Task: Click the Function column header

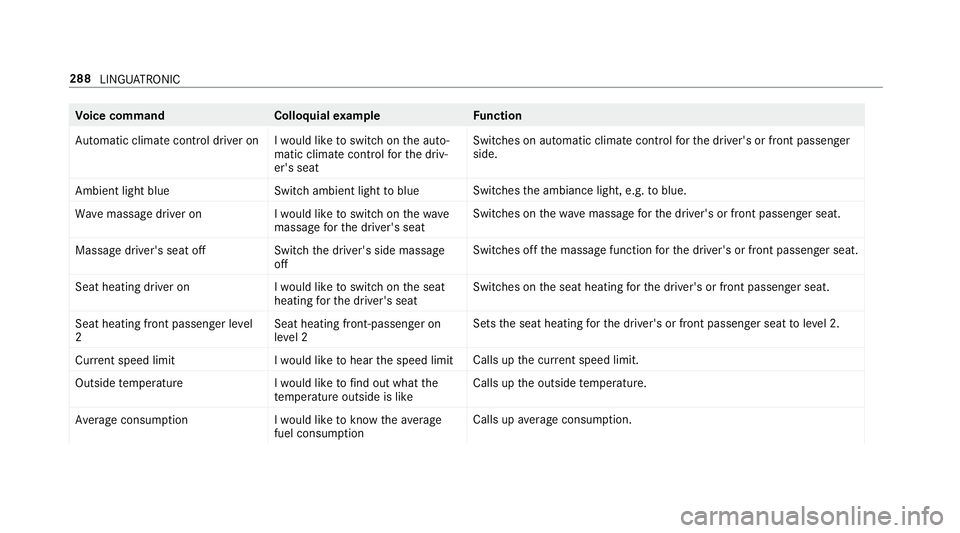Action: coord(497,116)
